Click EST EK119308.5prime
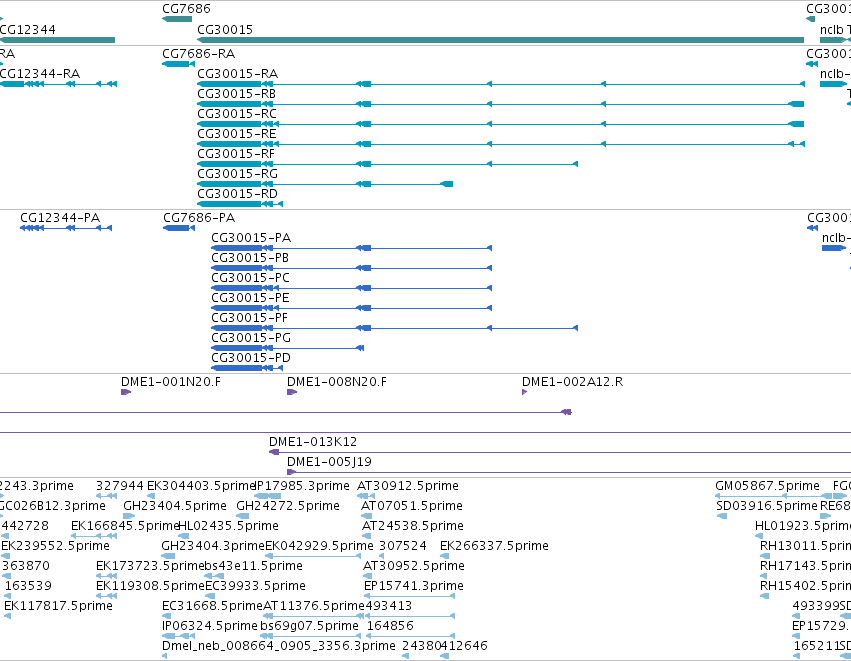This screenshot has height=661, width=851. (x=150, y=587)
